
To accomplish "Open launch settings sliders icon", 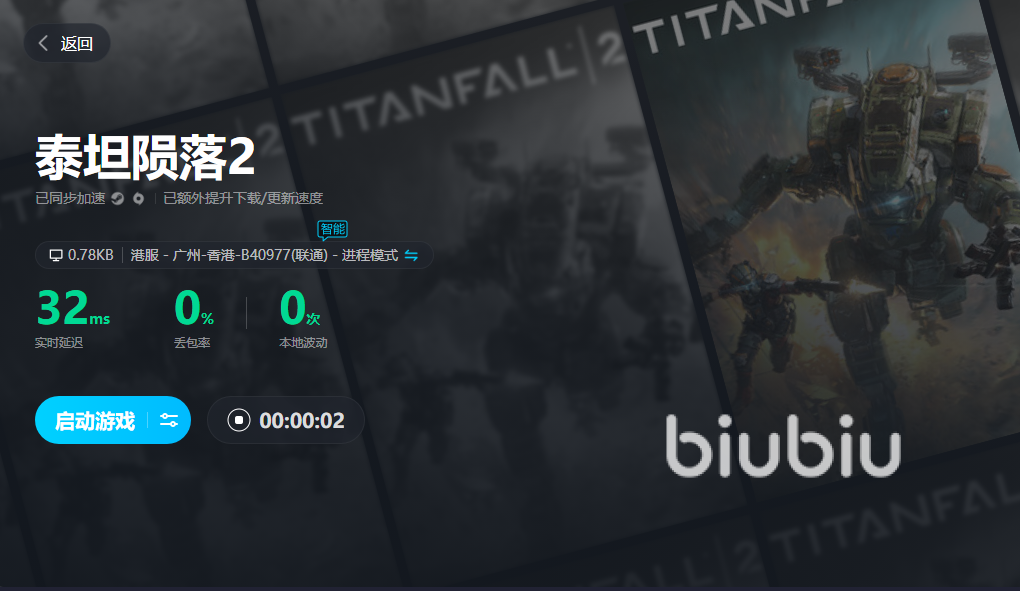I will click(169, 420).
